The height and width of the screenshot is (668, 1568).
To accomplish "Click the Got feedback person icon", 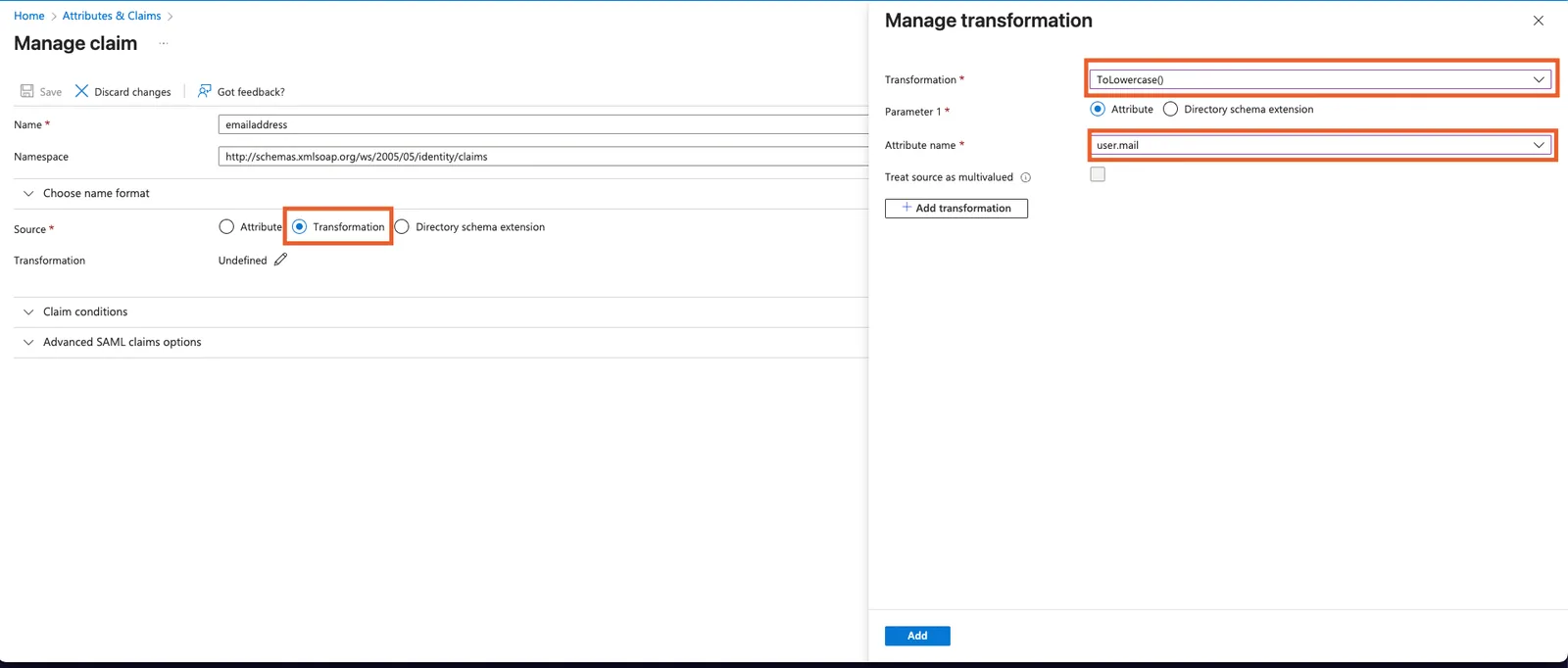I will 205,91.
